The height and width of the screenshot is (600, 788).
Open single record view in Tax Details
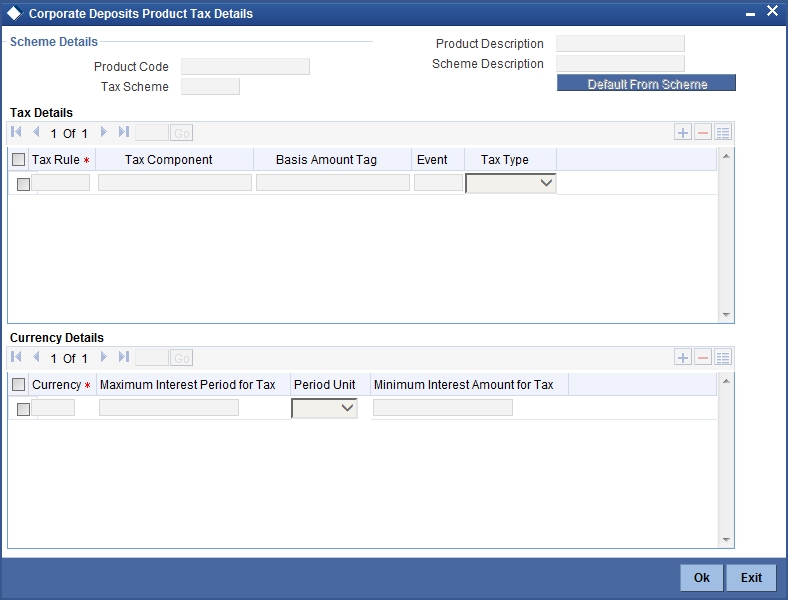723,133
